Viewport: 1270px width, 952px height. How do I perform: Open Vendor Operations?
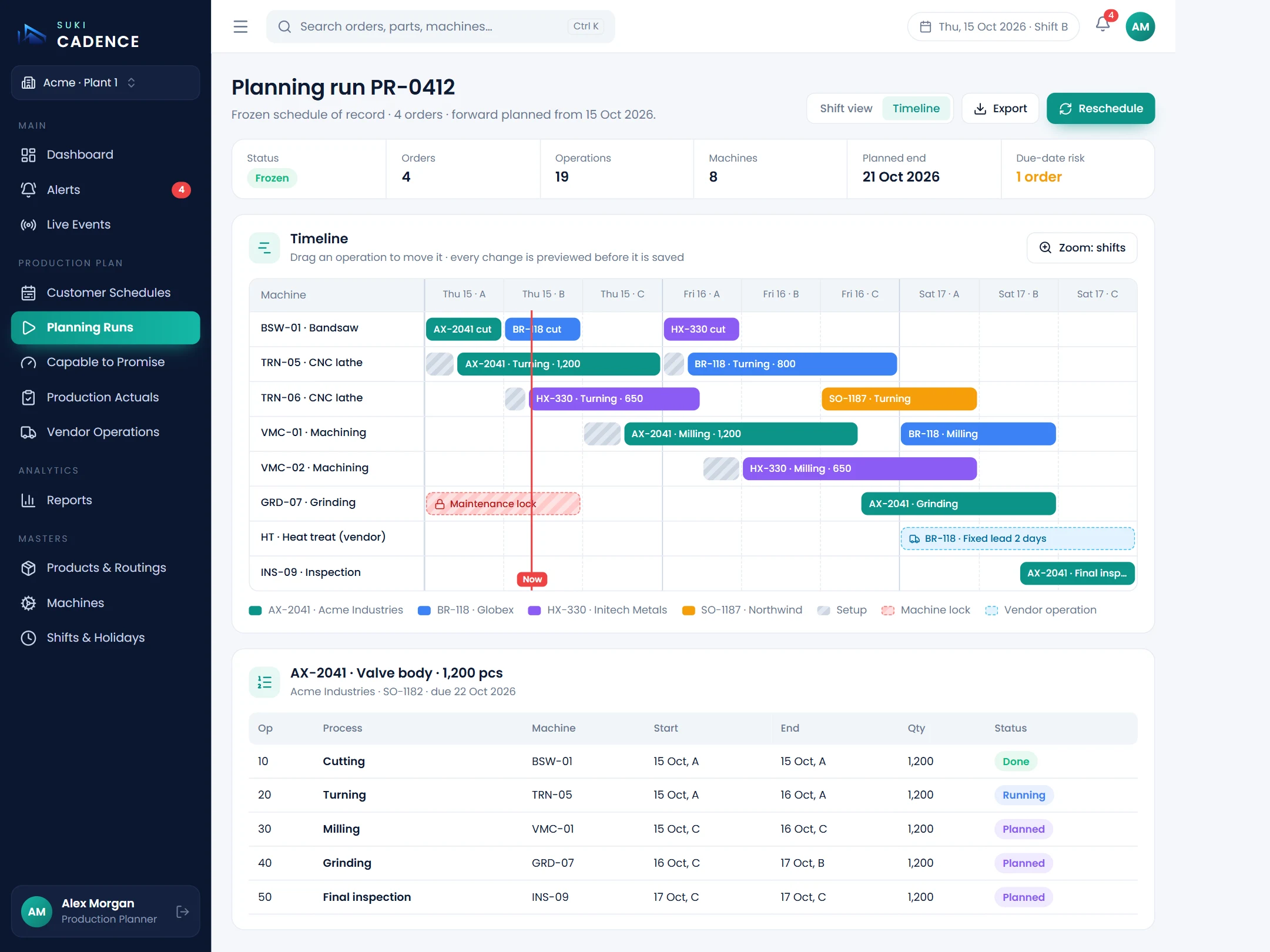[105, 432]
